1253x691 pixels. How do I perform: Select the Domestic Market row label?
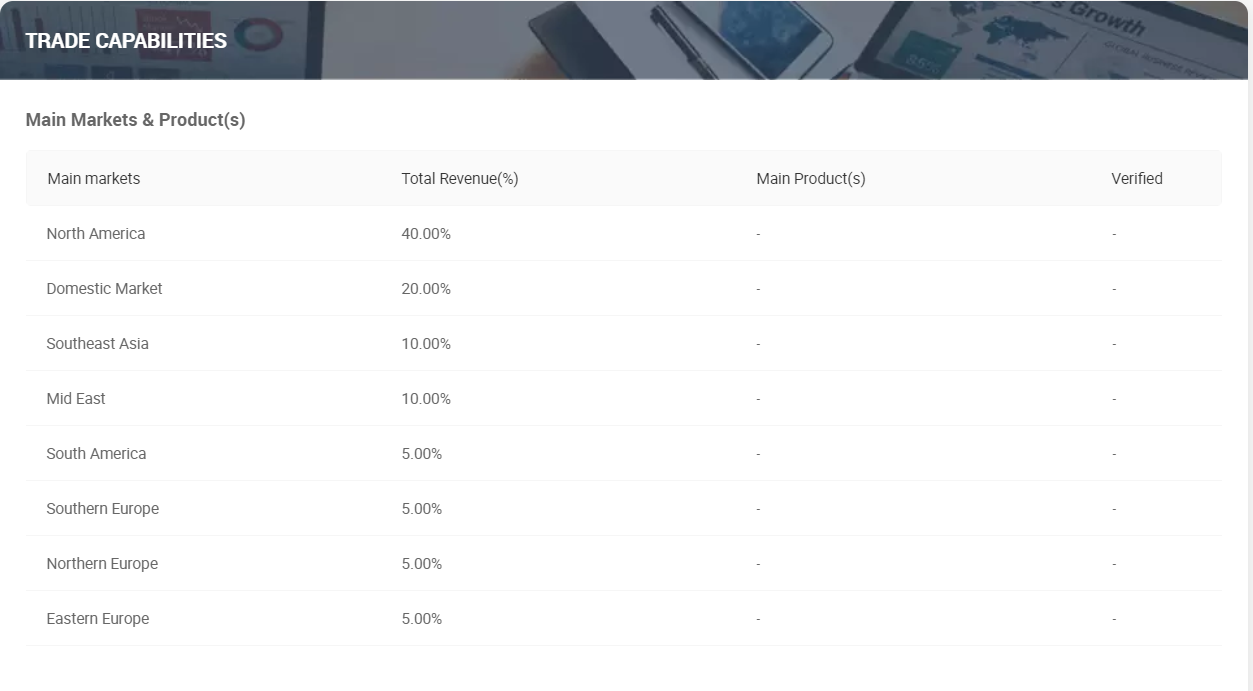pos(104,289)
